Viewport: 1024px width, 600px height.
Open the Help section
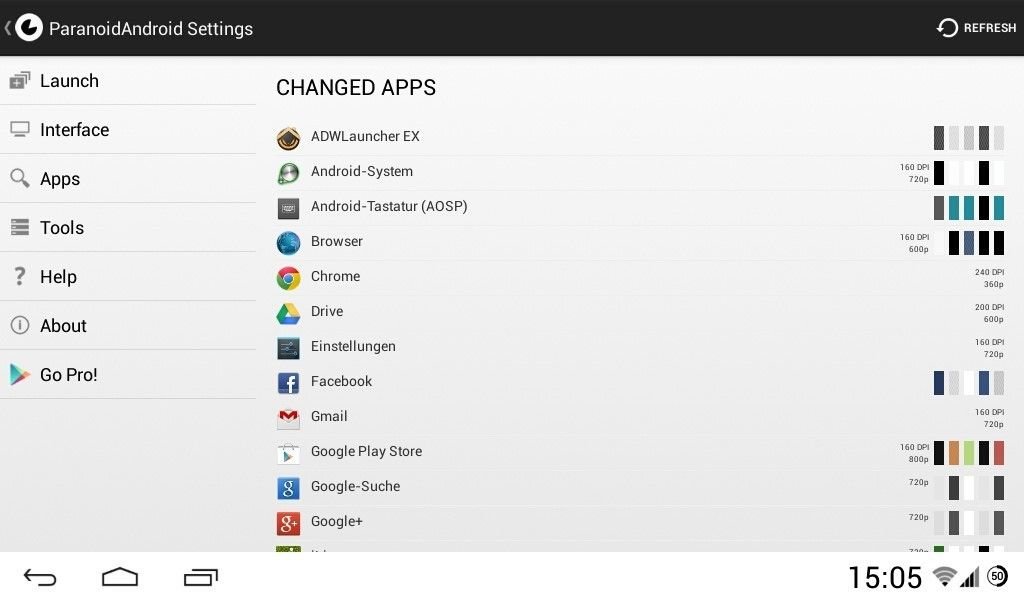[x=128, y=276]
